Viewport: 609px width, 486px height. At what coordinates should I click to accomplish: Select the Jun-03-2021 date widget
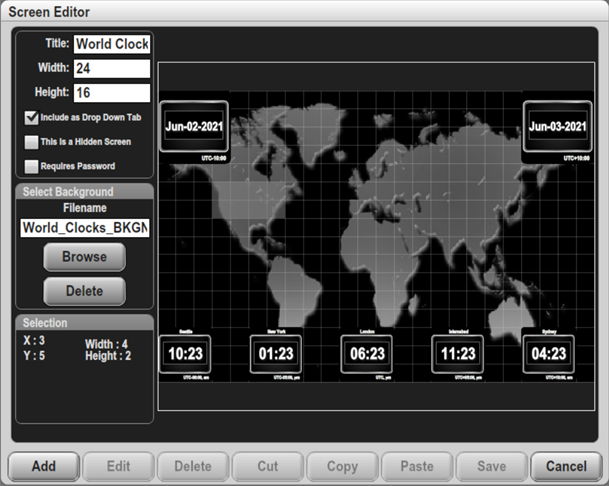click(x=558, y=127)
